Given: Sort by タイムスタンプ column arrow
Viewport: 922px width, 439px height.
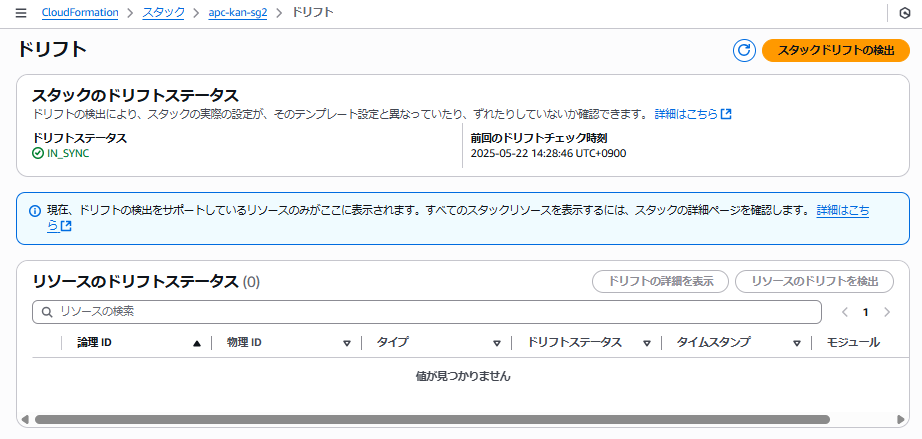Looking at the screenshot, I should (x=797, y=343).
